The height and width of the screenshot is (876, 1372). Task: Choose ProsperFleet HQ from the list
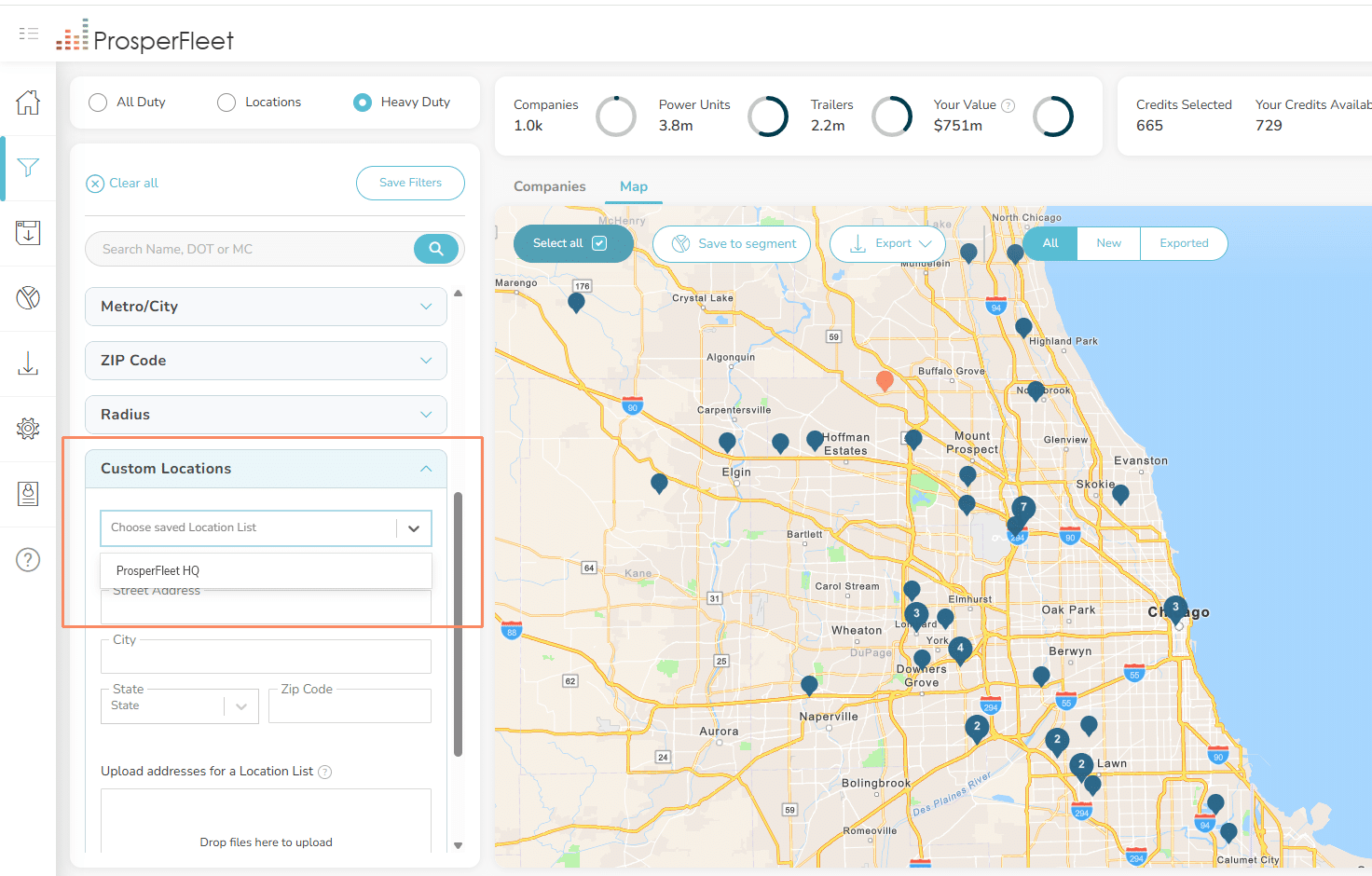pyautogui.click(x=266, y=571)
